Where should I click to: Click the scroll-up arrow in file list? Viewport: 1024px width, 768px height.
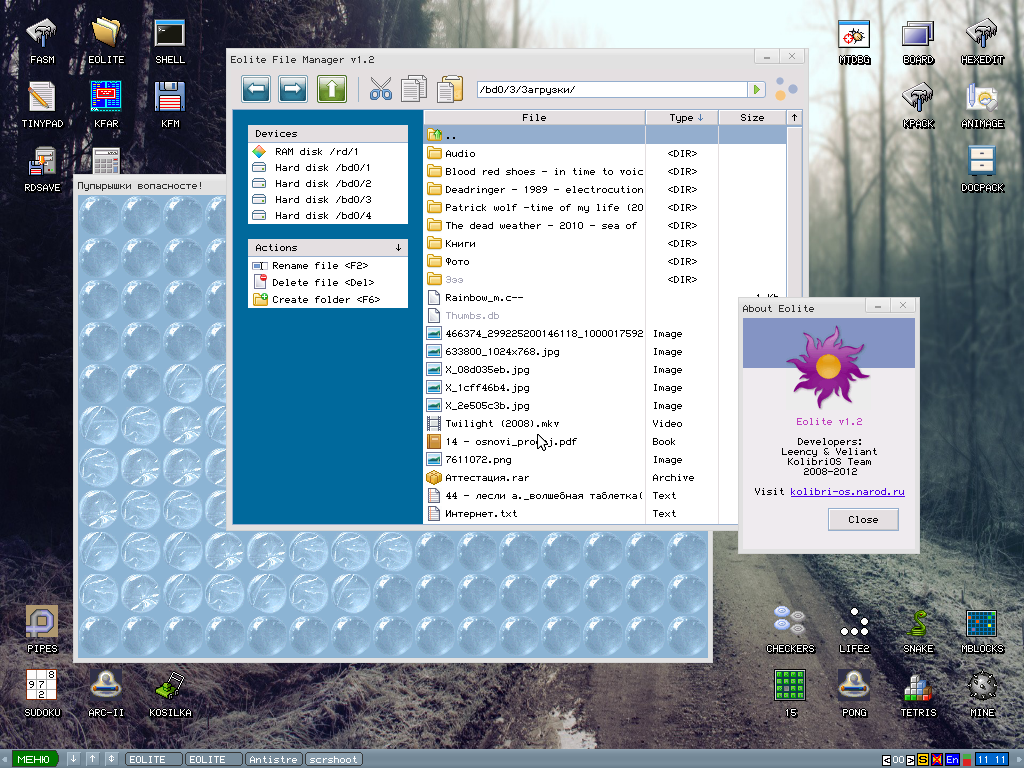click(794, 118)
